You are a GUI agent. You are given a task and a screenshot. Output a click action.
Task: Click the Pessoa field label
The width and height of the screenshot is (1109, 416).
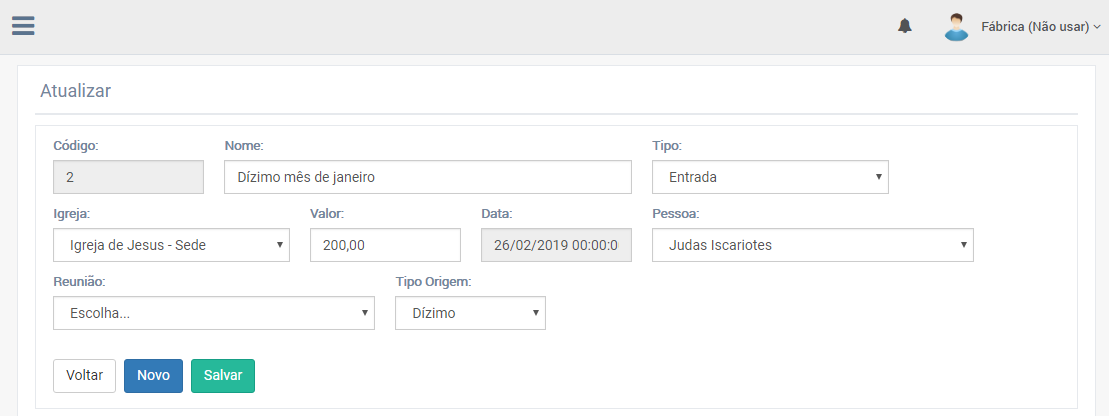676,213
